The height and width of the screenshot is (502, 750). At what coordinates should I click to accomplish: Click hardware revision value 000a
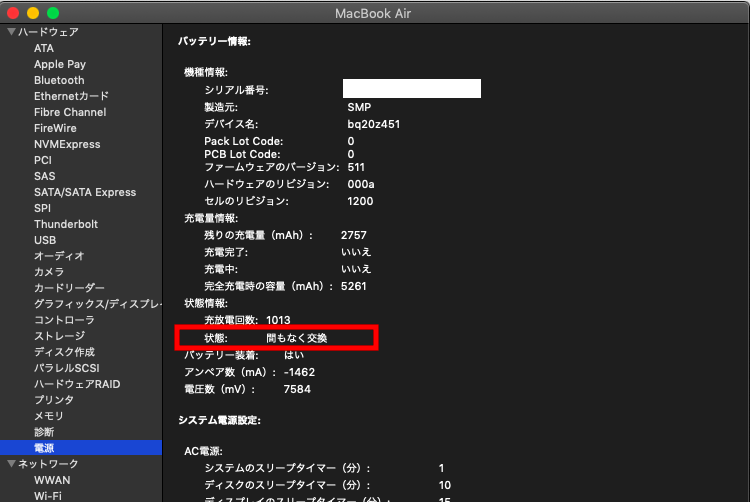361,184
